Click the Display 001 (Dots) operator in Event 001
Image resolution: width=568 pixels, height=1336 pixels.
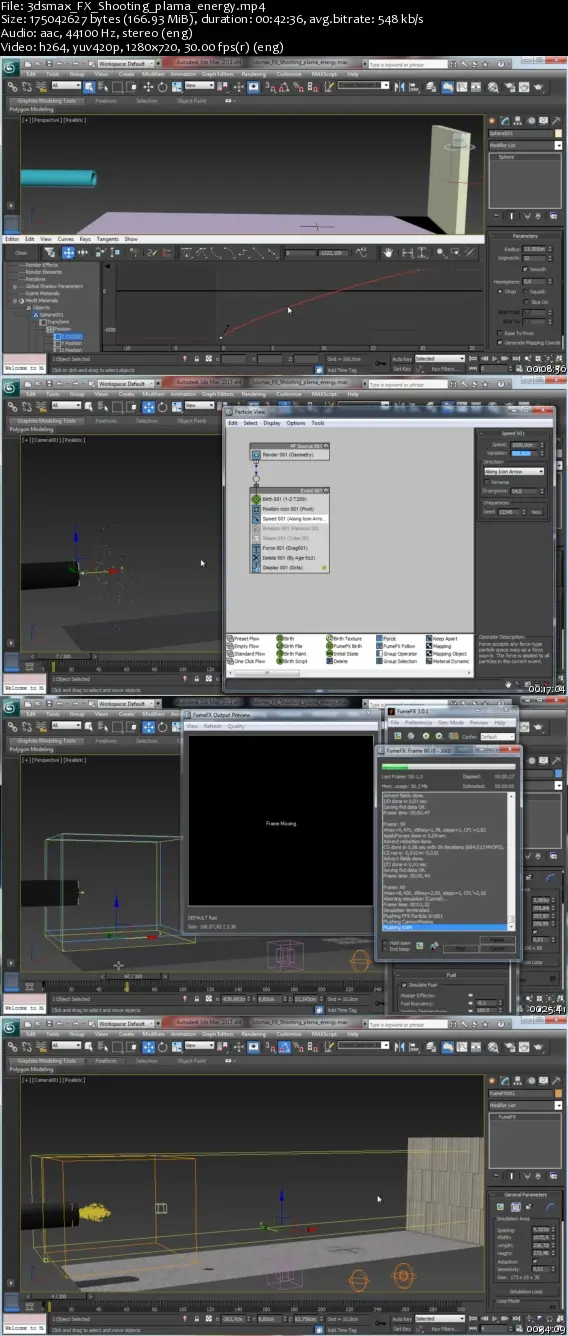(290, 568)
